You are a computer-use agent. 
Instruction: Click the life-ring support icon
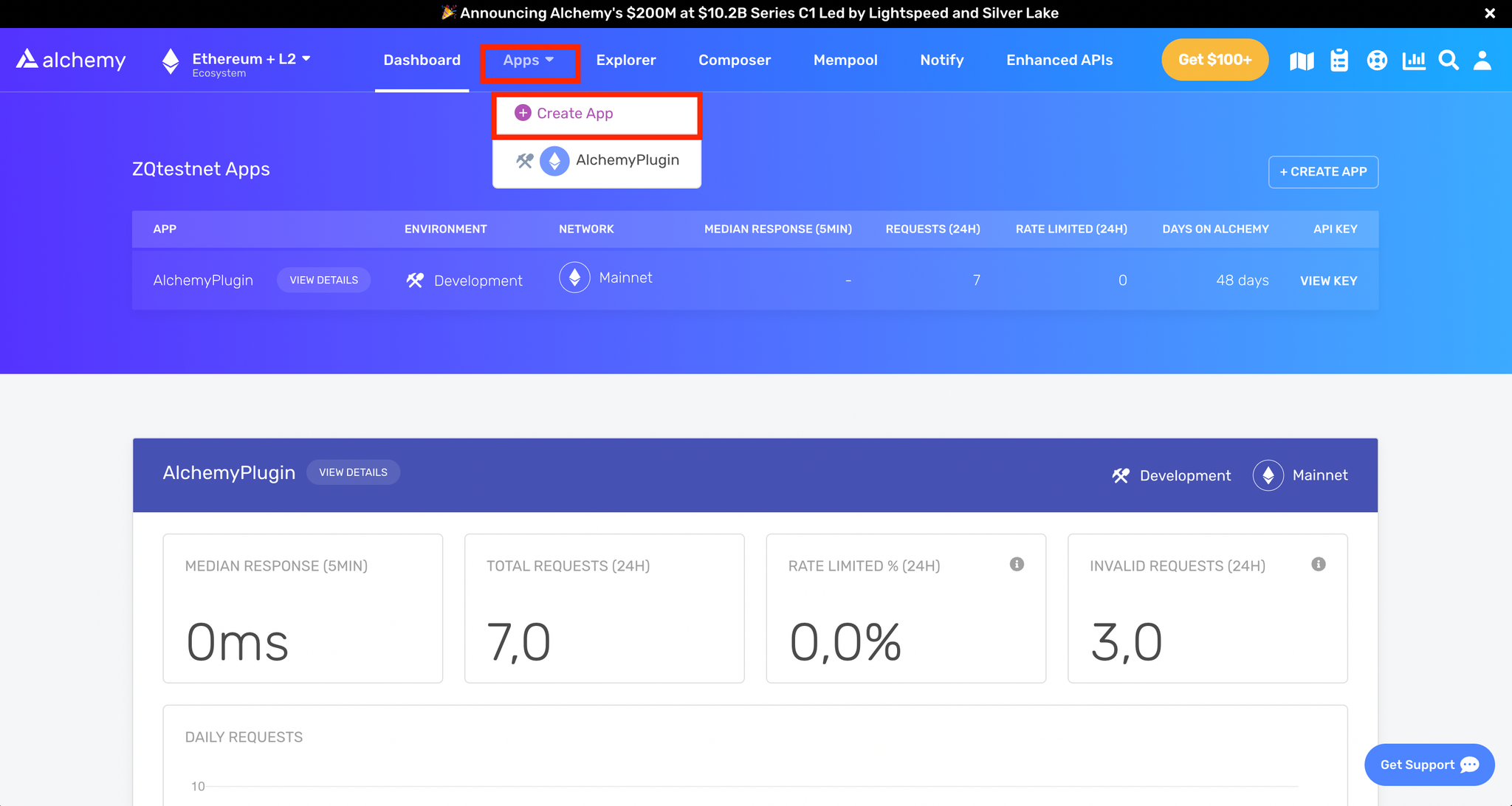(1377, 61)
